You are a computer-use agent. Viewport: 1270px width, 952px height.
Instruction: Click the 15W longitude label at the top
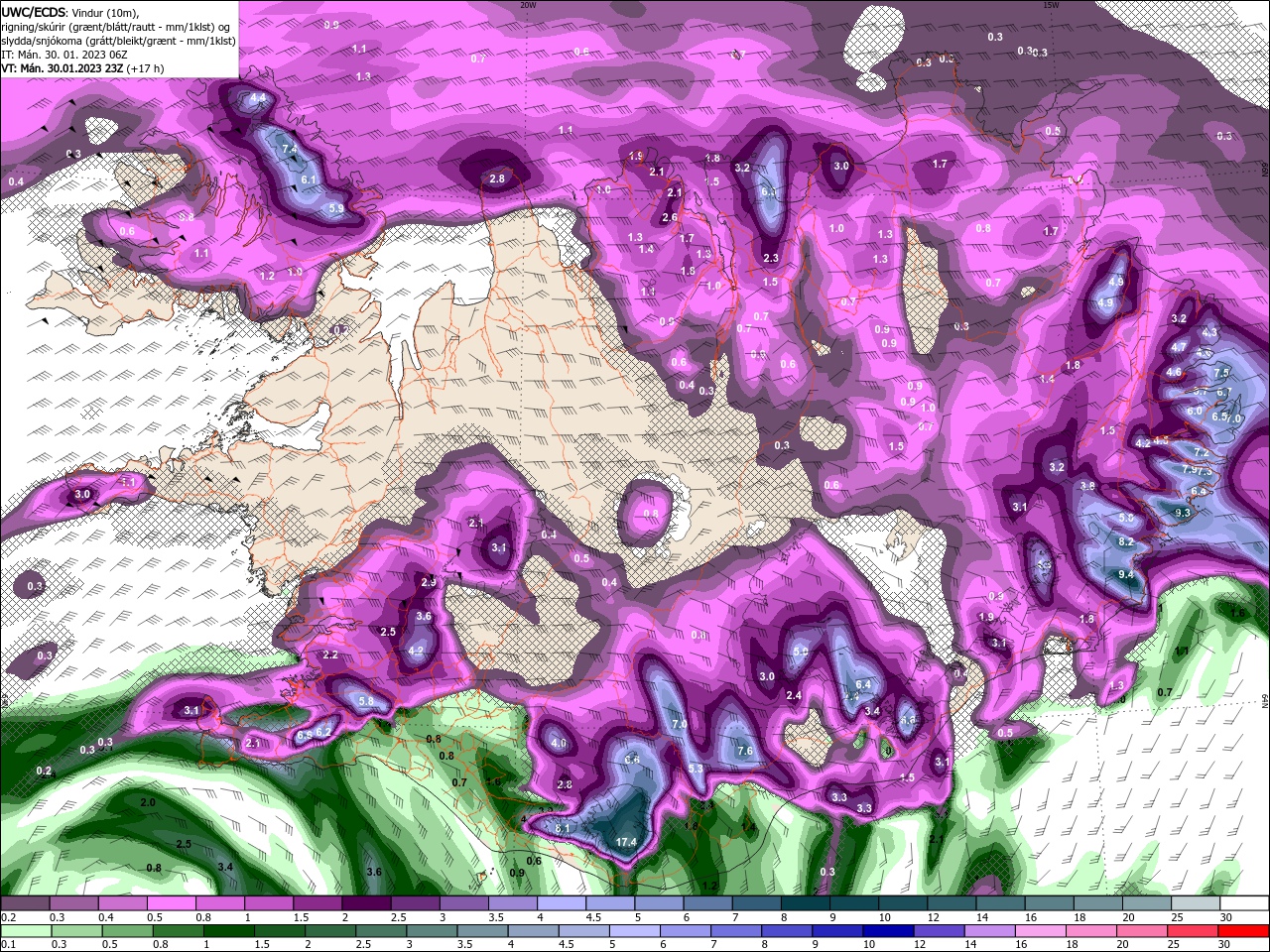pyautogui.click(x=1051, y=4)
